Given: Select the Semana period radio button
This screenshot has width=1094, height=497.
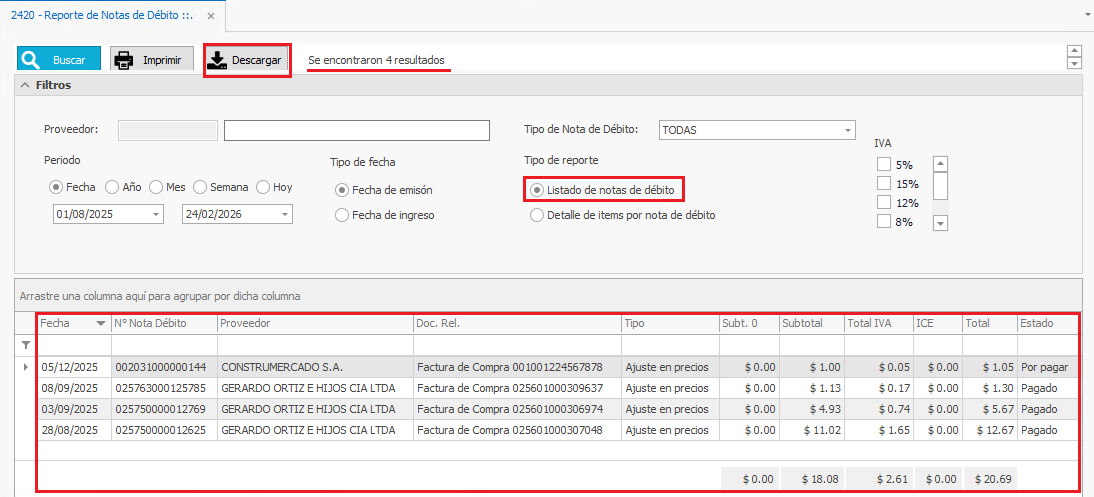Looking at the screenshot, I should click(x=200, y=187).
